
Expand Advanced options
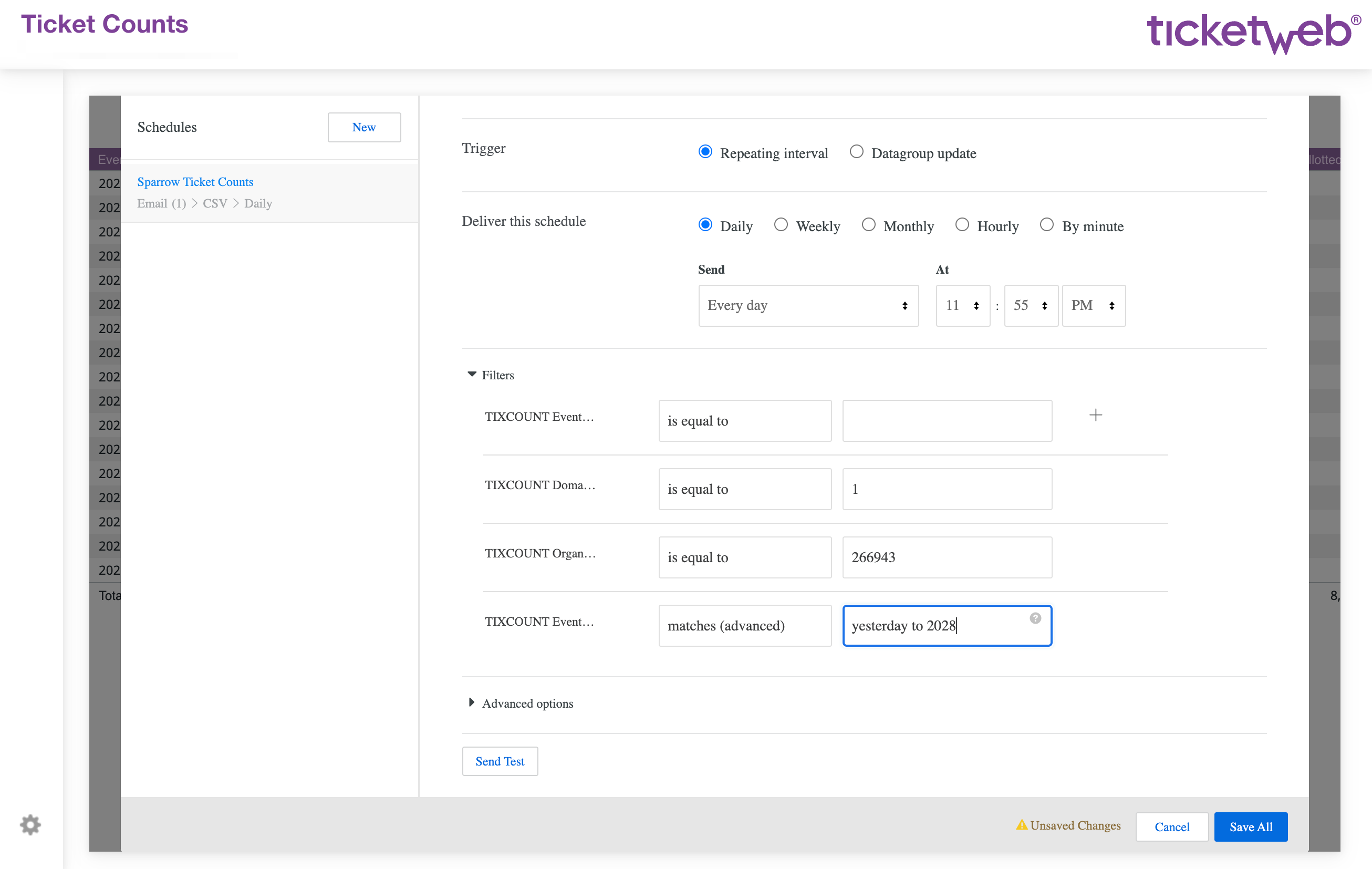click(x=520, y=703)
